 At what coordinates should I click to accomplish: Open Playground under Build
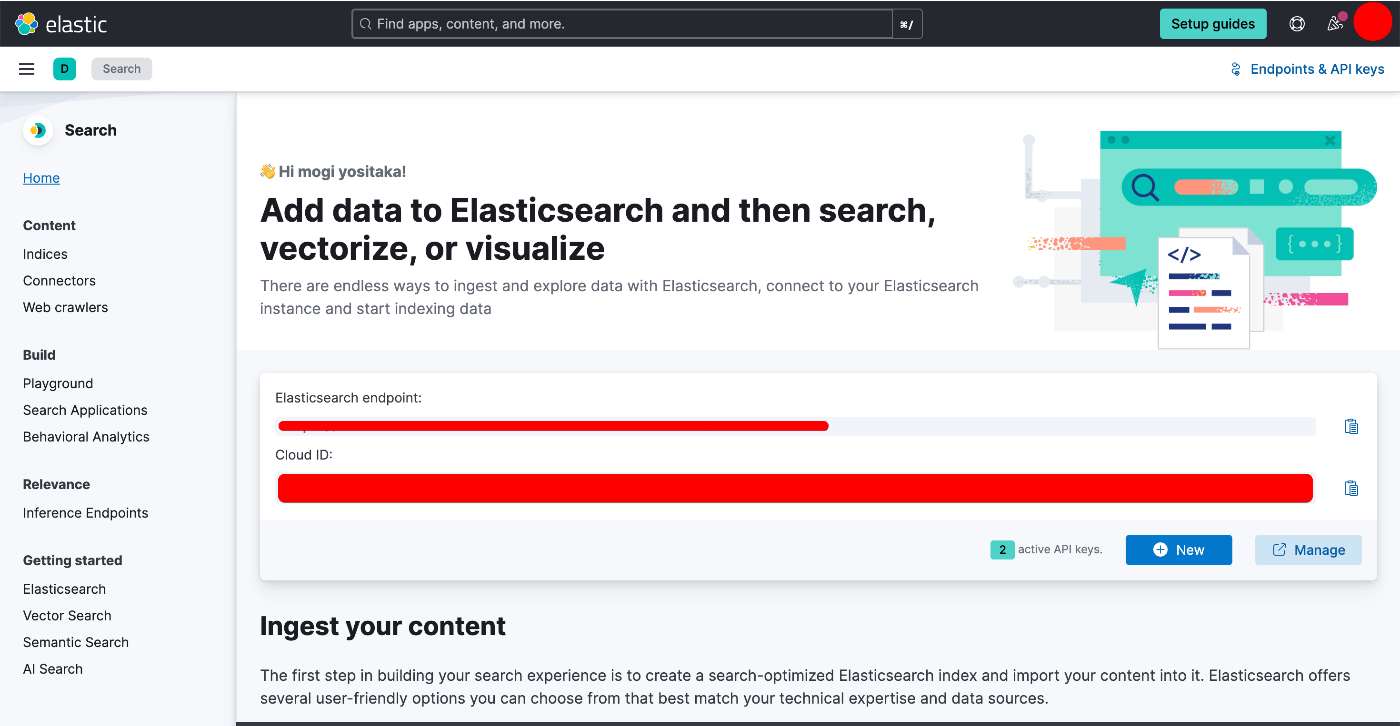click(58, 383)
